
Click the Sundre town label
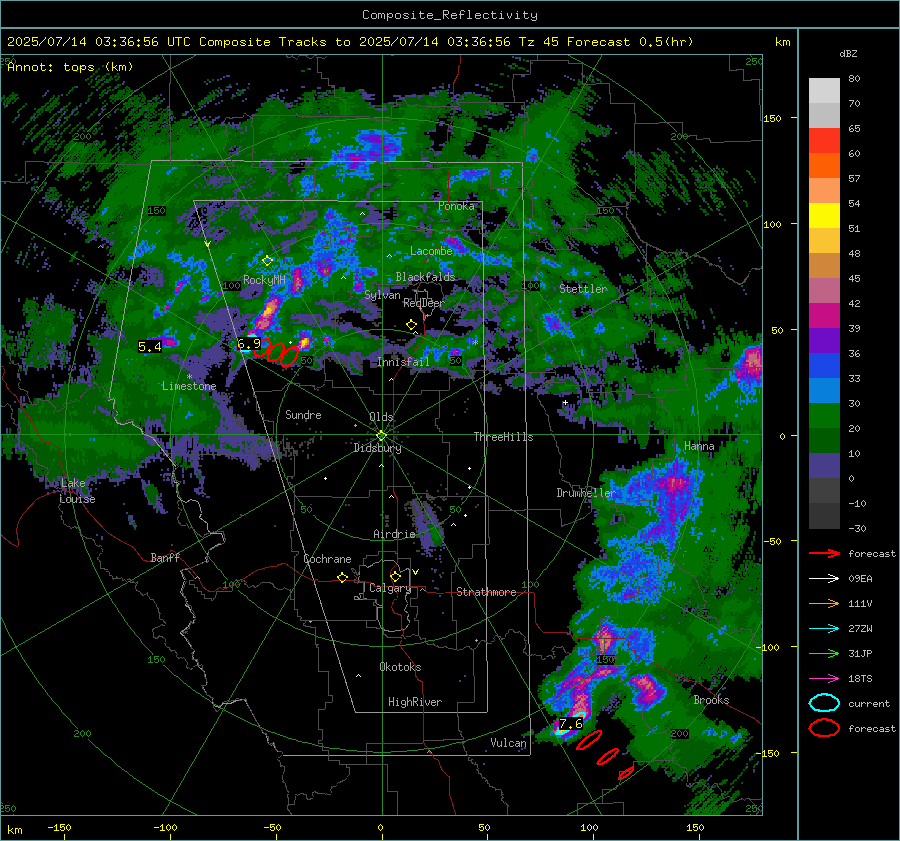pos(303,414)
